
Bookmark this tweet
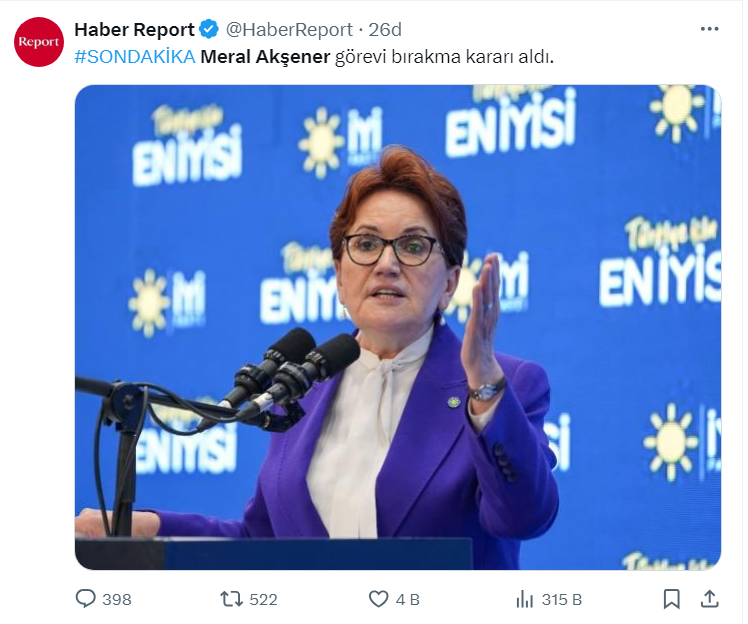pyautogui.click(x=672, y=599)
